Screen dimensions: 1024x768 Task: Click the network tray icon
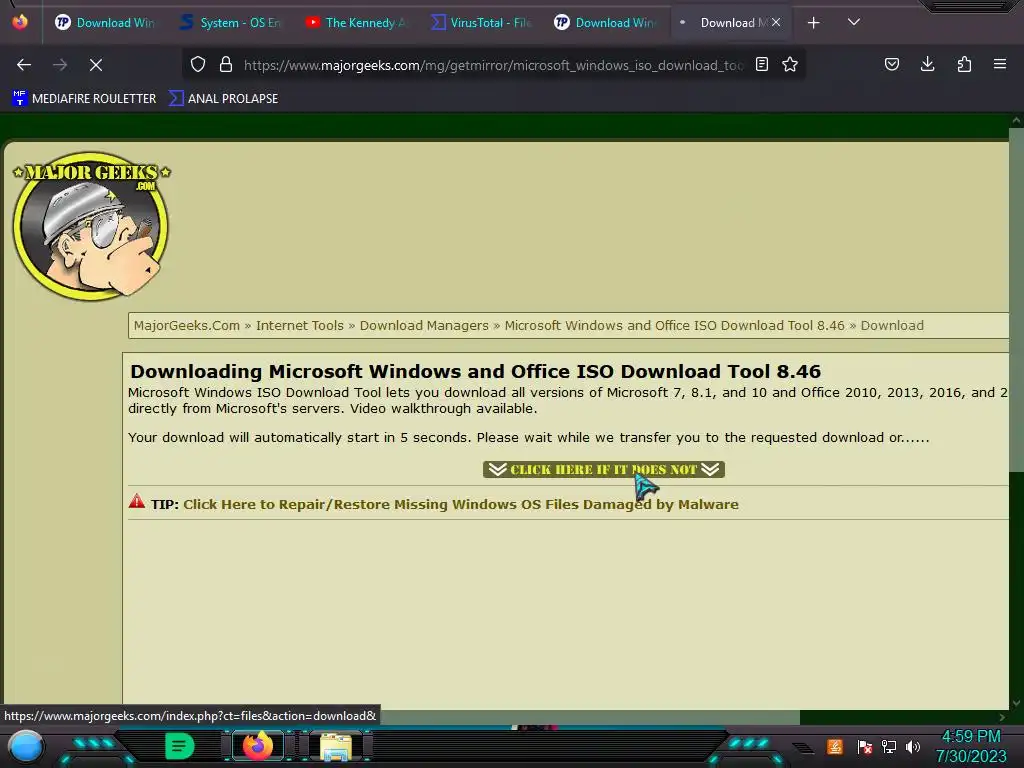click(889, 746)
